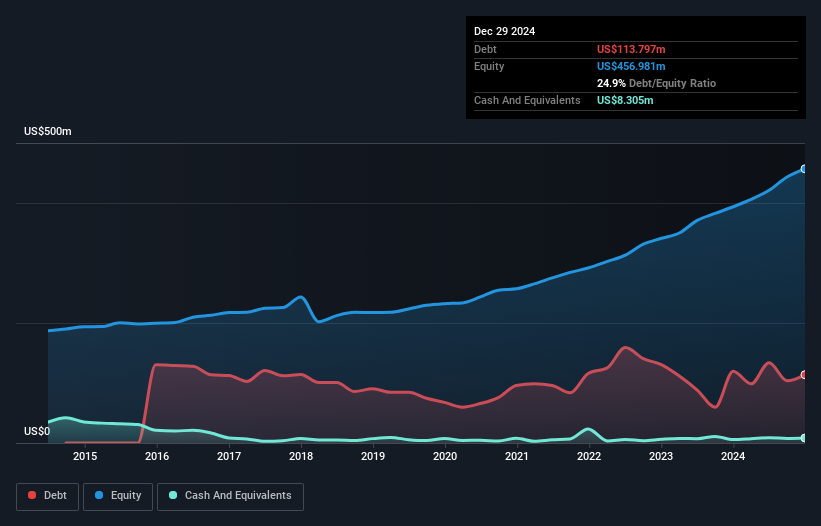Click the 2015 x-axis label

(85, 456)
